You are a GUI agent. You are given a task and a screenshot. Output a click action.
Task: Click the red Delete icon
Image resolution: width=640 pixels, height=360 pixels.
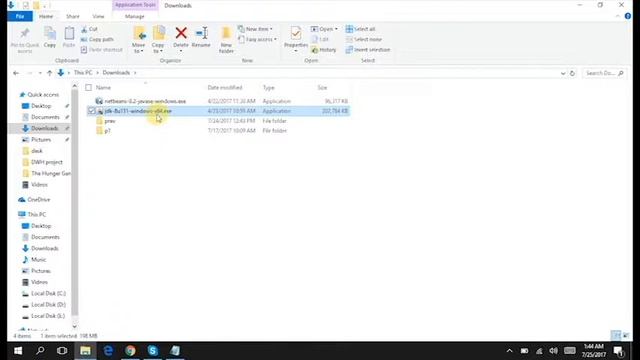181,33
